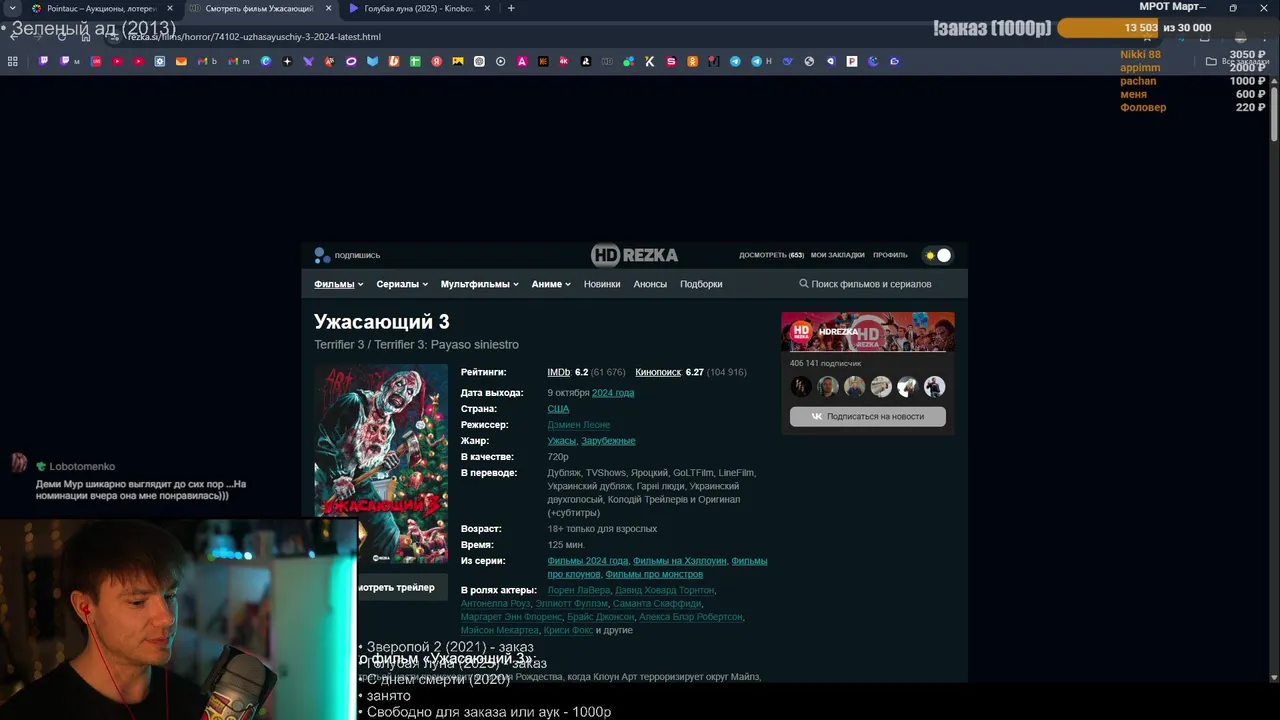The image size is (1280, 720).
Task: Open actor Лорен ЛаВера page
Action: [578, 591]
